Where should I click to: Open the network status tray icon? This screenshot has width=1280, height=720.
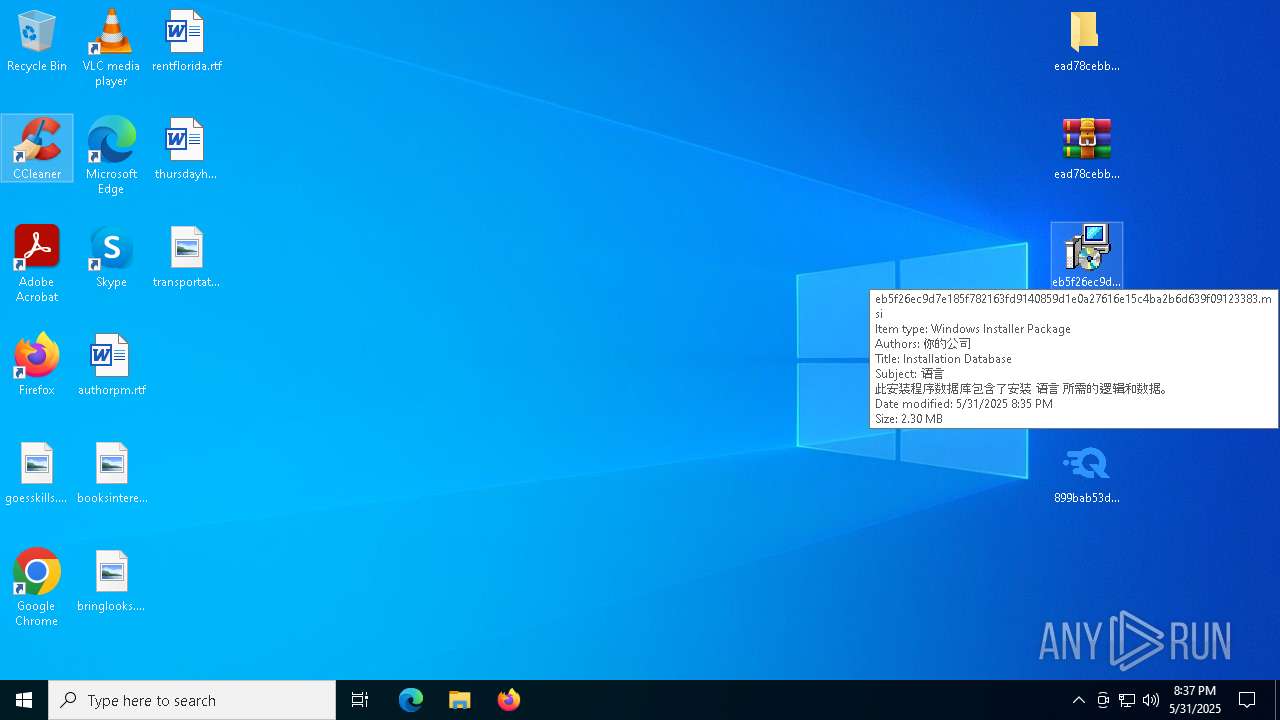[1127, 700]
